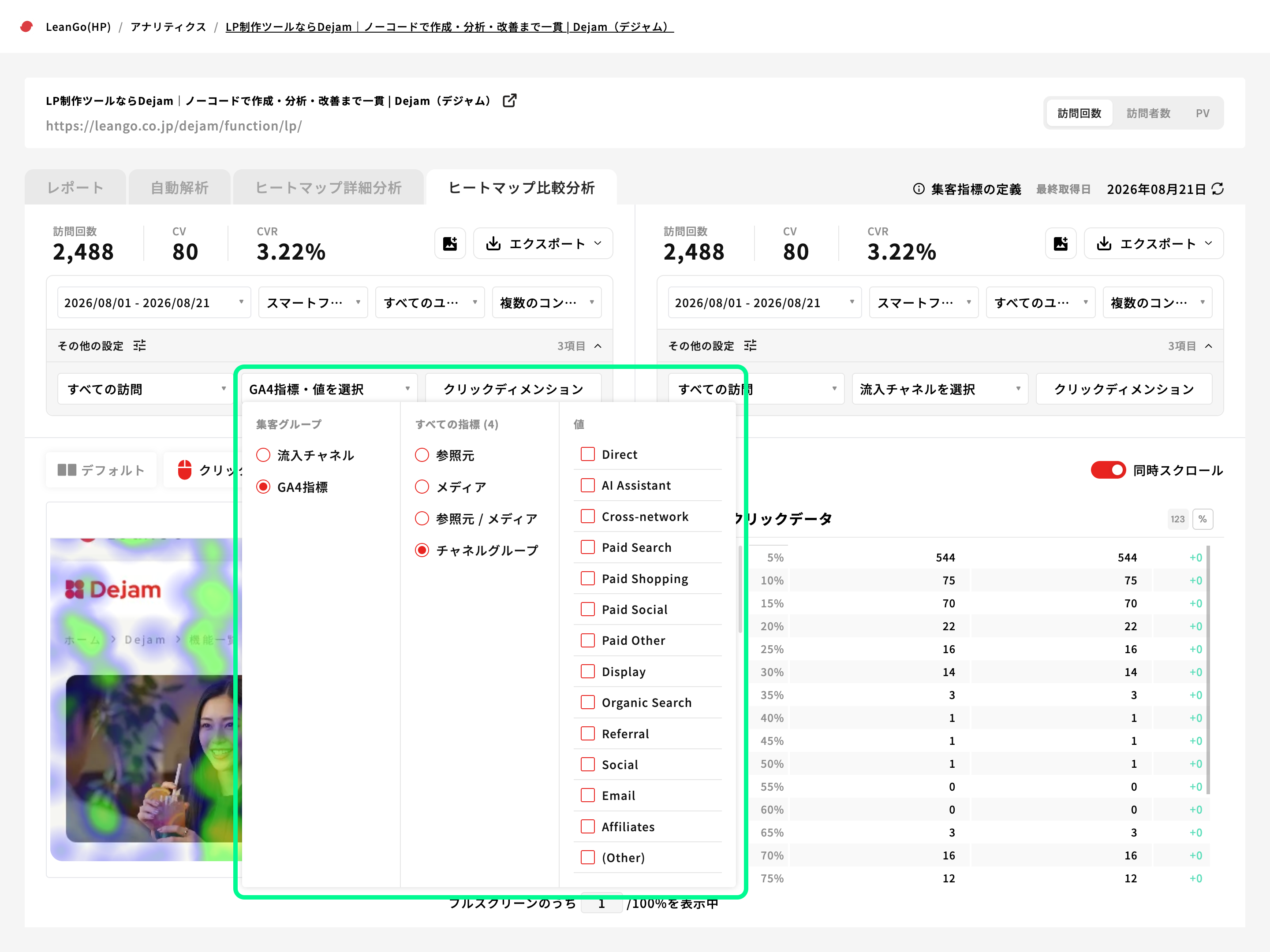1270x952 pixels.
Task: Open left panel's date range dropdown
Action: (x=154, y=302)
